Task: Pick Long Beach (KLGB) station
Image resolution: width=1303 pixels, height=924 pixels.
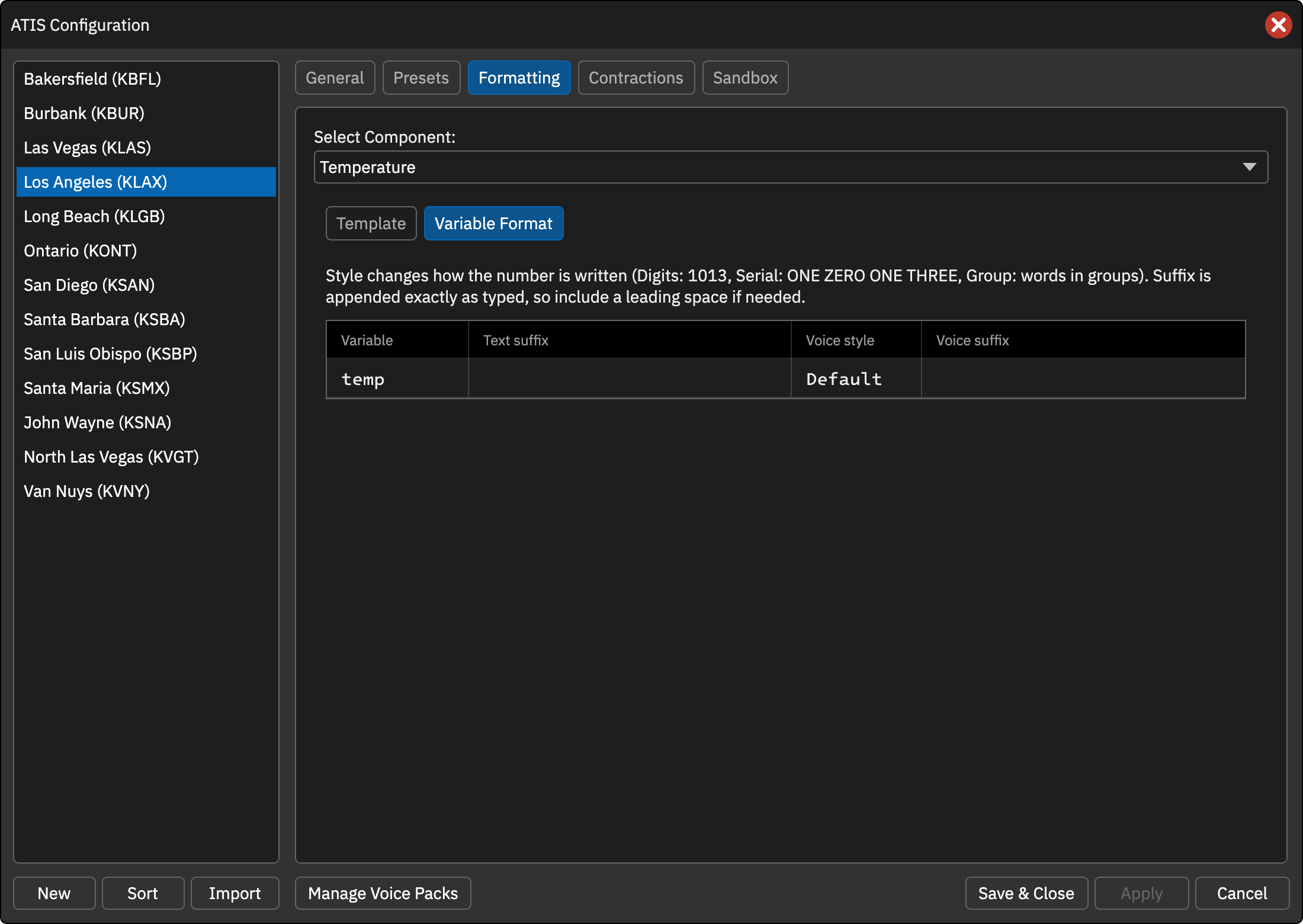Action: [146, 216]
